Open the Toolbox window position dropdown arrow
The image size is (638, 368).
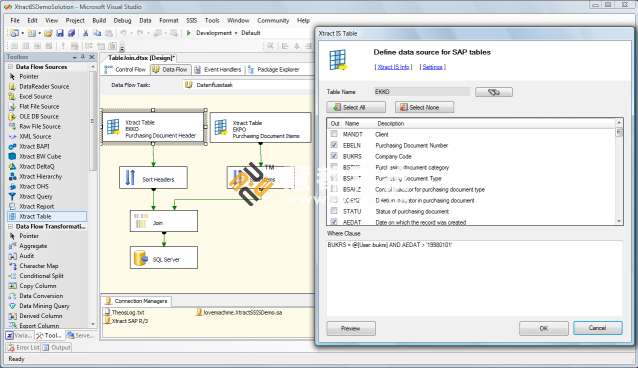pos(75,57)
